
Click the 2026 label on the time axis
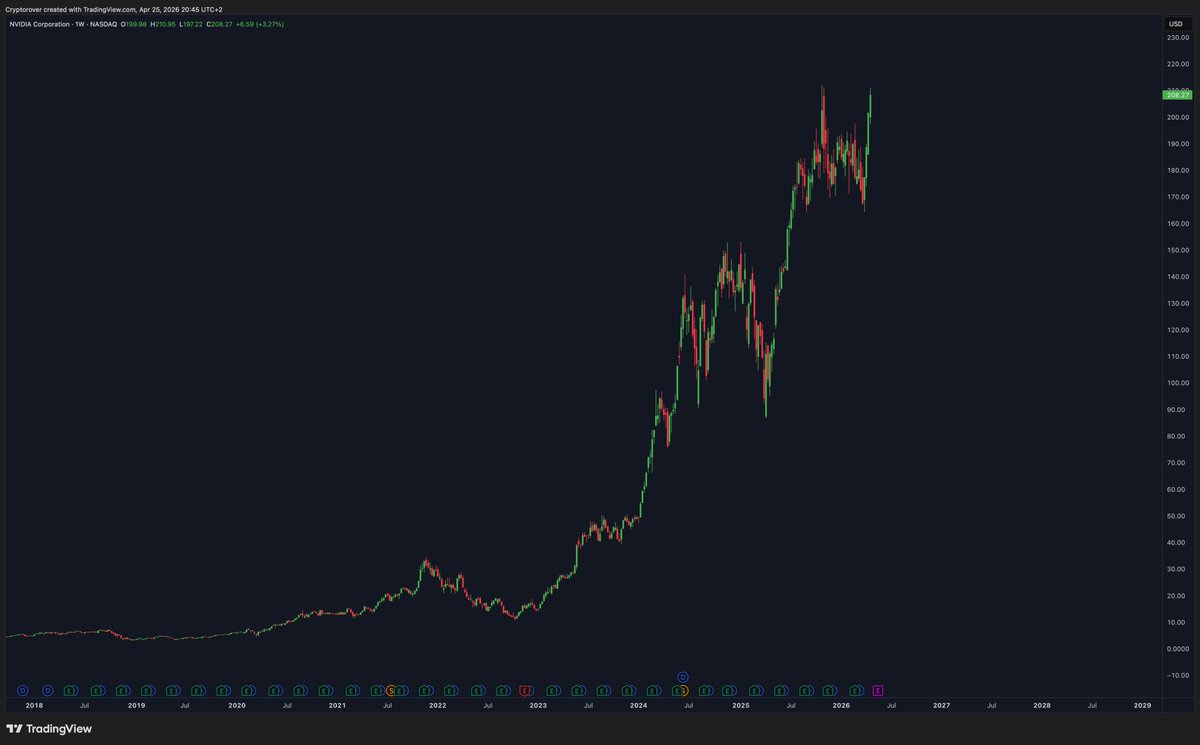tap(840, 705)
